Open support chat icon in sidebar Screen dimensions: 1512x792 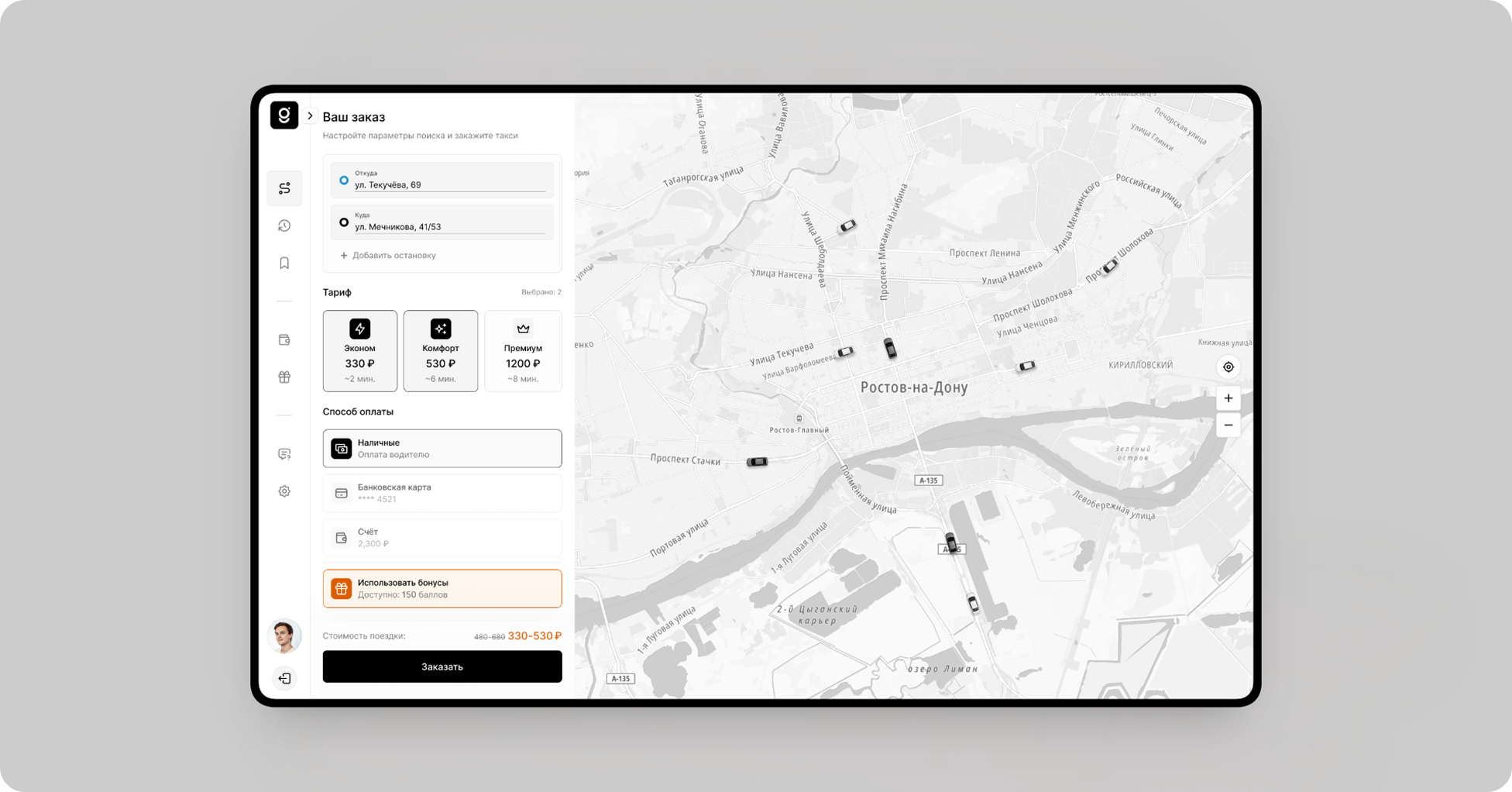(284, 454)
